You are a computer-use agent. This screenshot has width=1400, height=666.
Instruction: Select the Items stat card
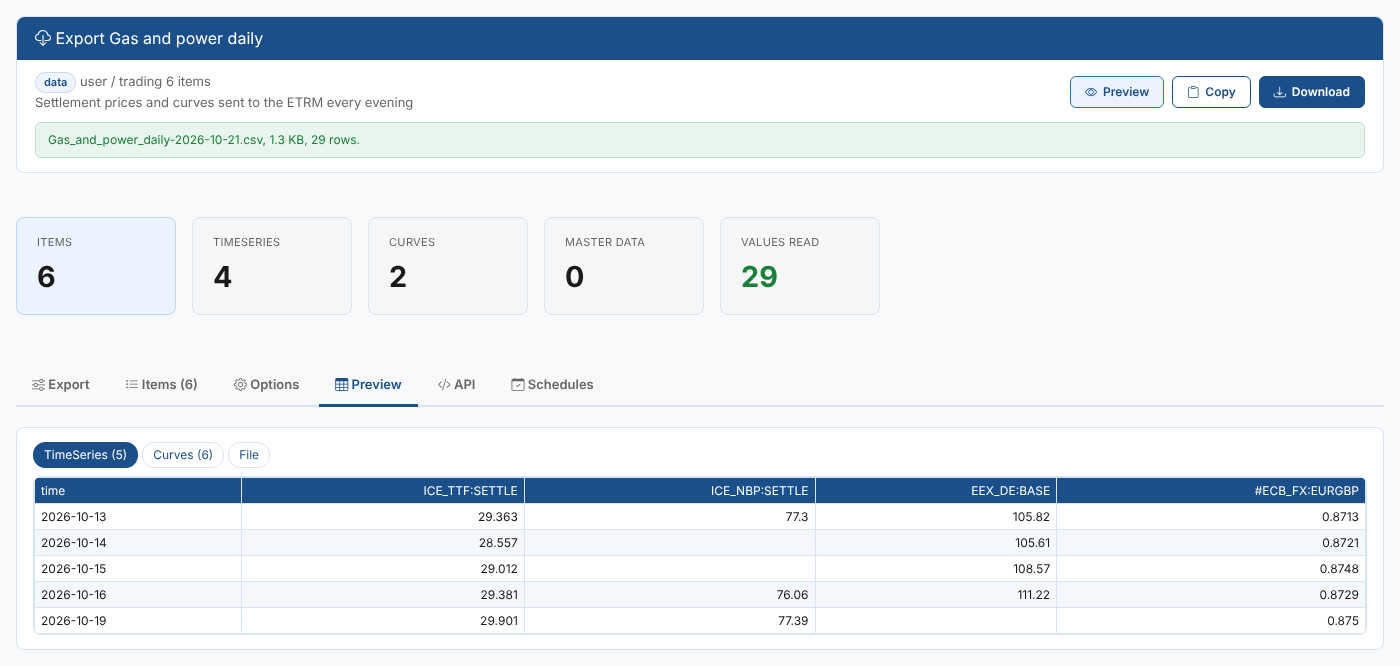pyautogui.click(x=96, y=266)
